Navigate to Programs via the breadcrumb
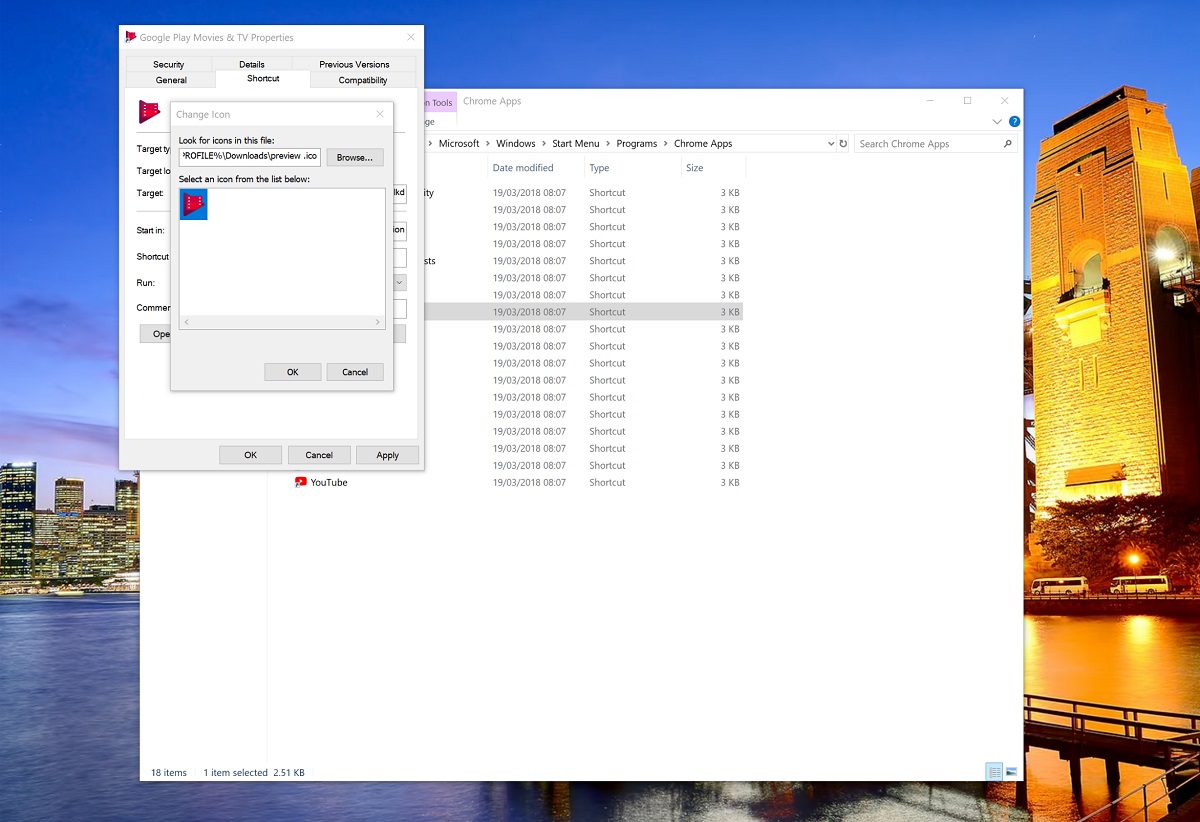1200x822 pixels. [x=636, y=143]
